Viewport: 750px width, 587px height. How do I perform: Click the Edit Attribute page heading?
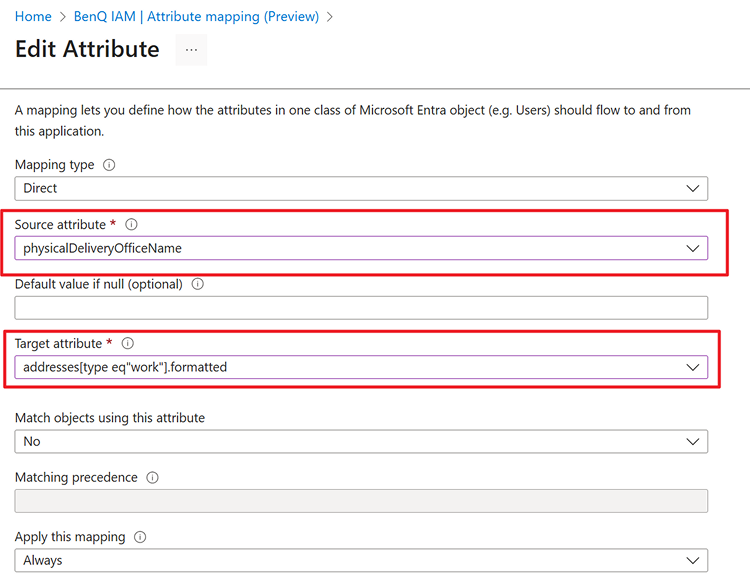point(87,50)
